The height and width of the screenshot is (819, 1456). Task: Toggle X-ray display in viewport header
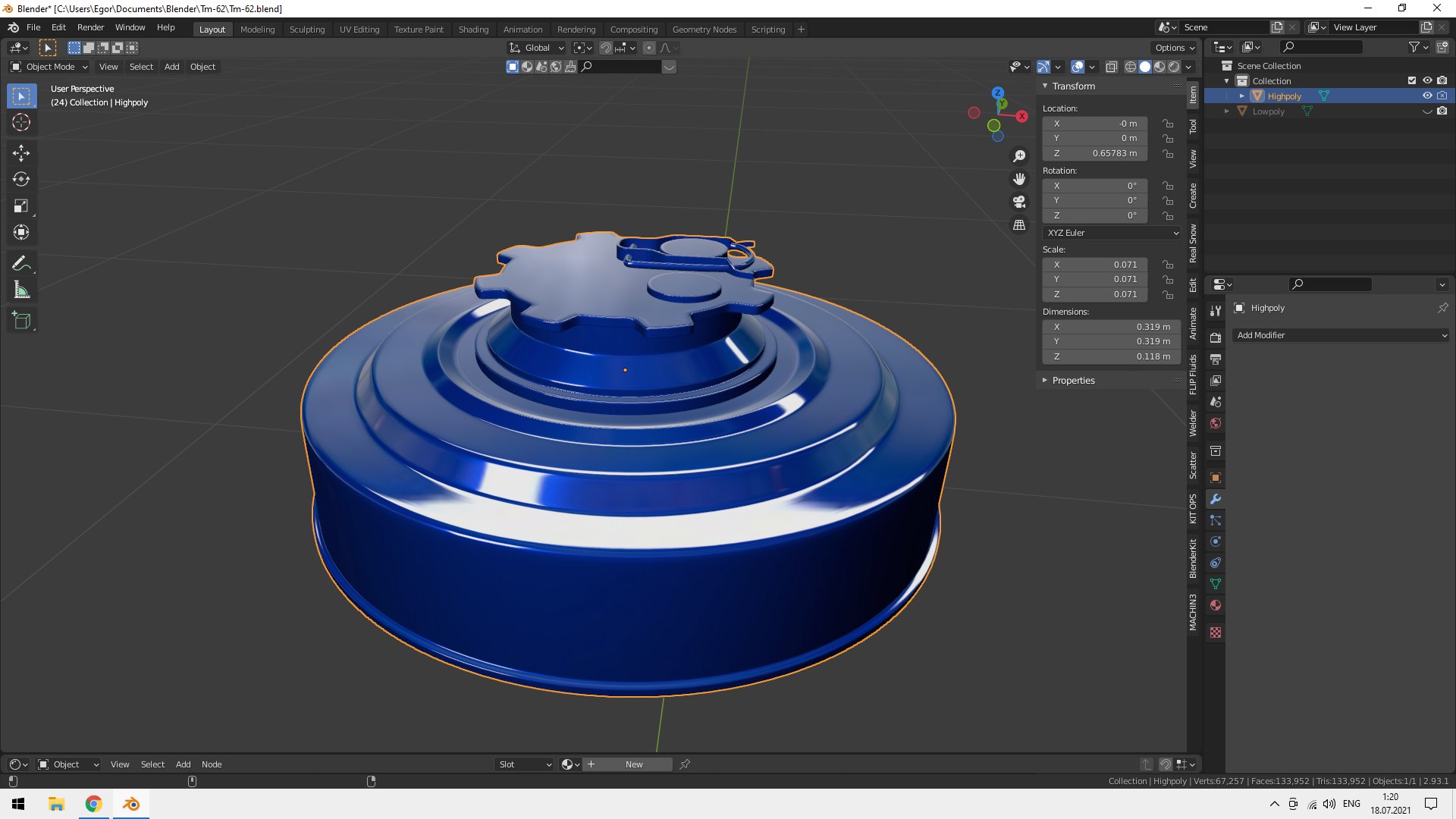[1111, 67]
